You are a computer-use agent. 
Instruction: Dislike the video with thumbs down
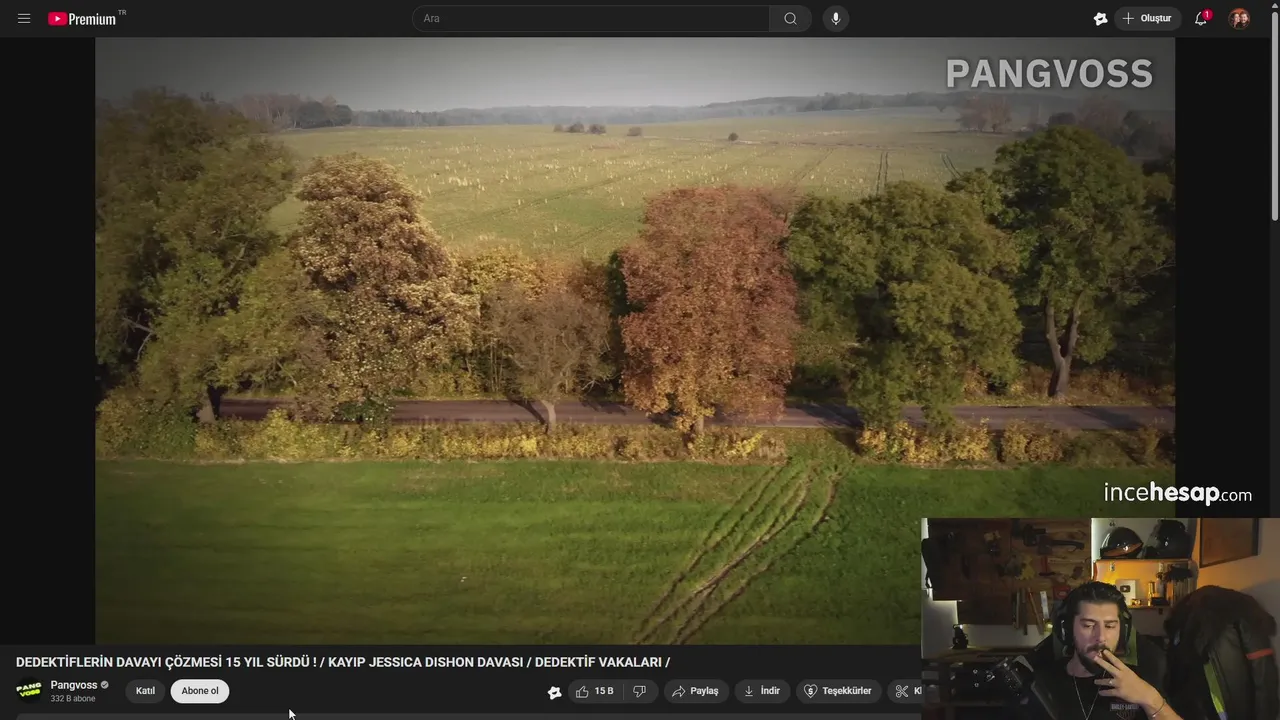pos(640,691)
